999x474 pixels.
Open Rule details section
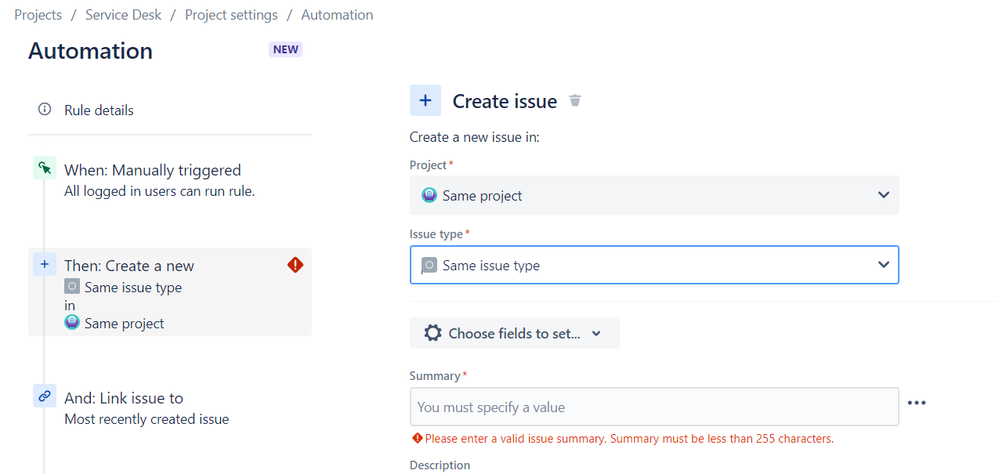click(99, 110)
